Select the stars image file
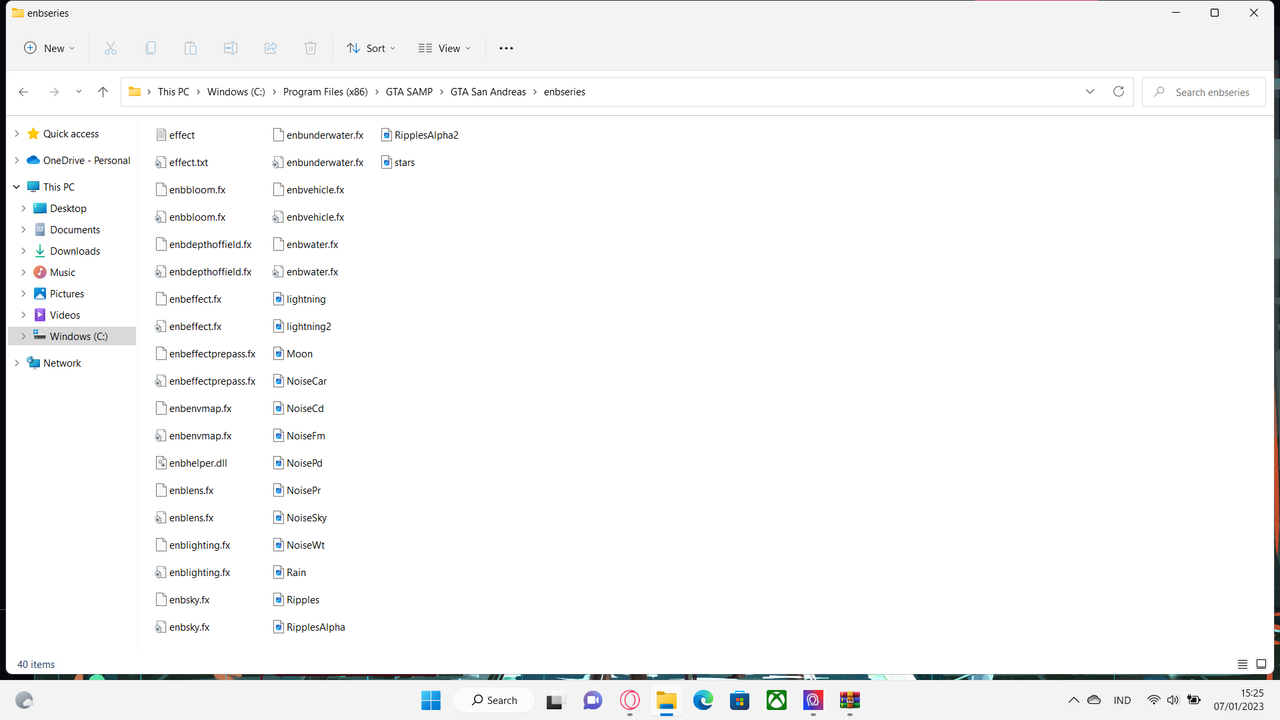The image size is (1280, 720). (x=398, y=162)
